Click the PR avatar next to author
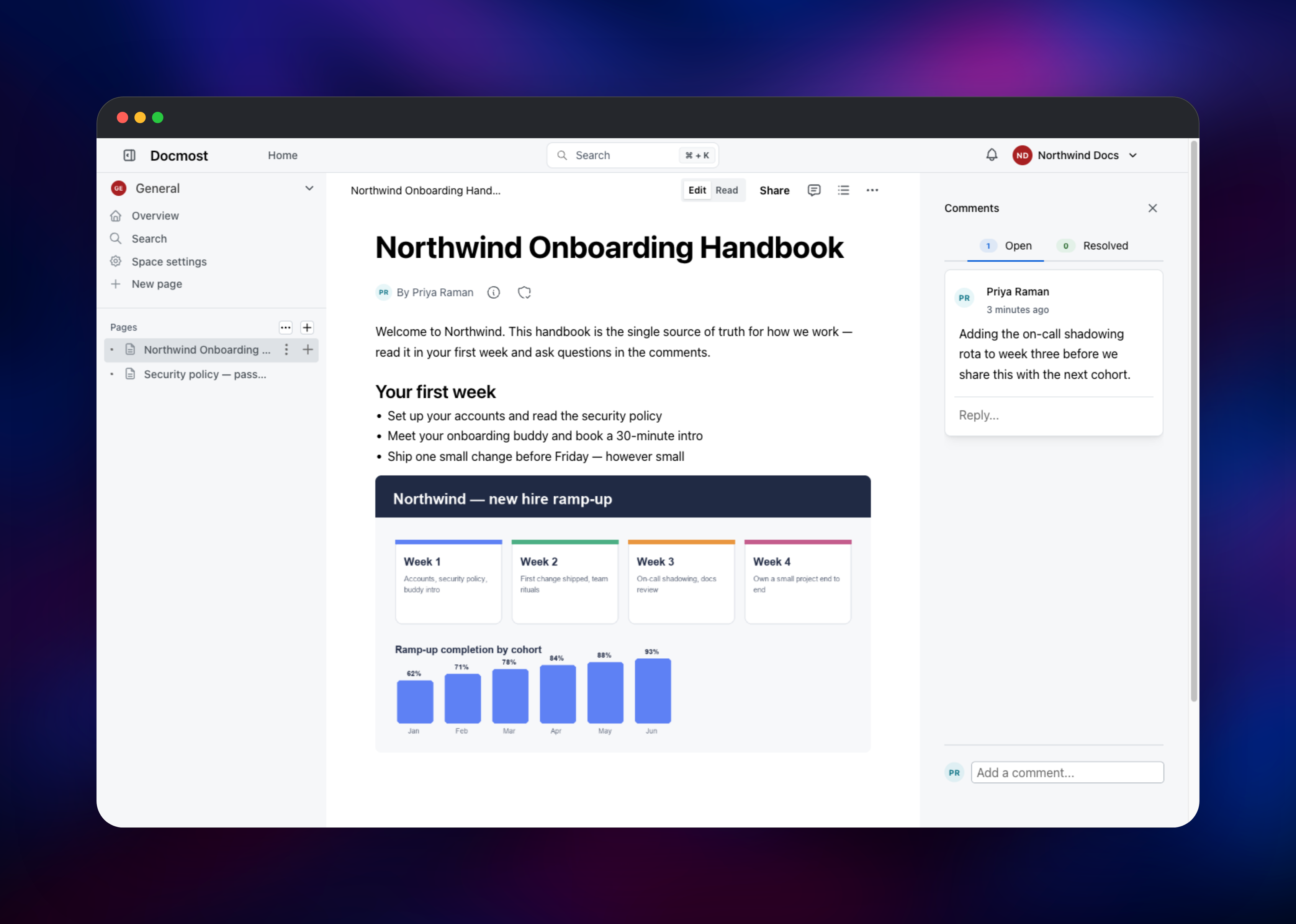The width and height of the screenshot is (1296, 924). (384, 293)
